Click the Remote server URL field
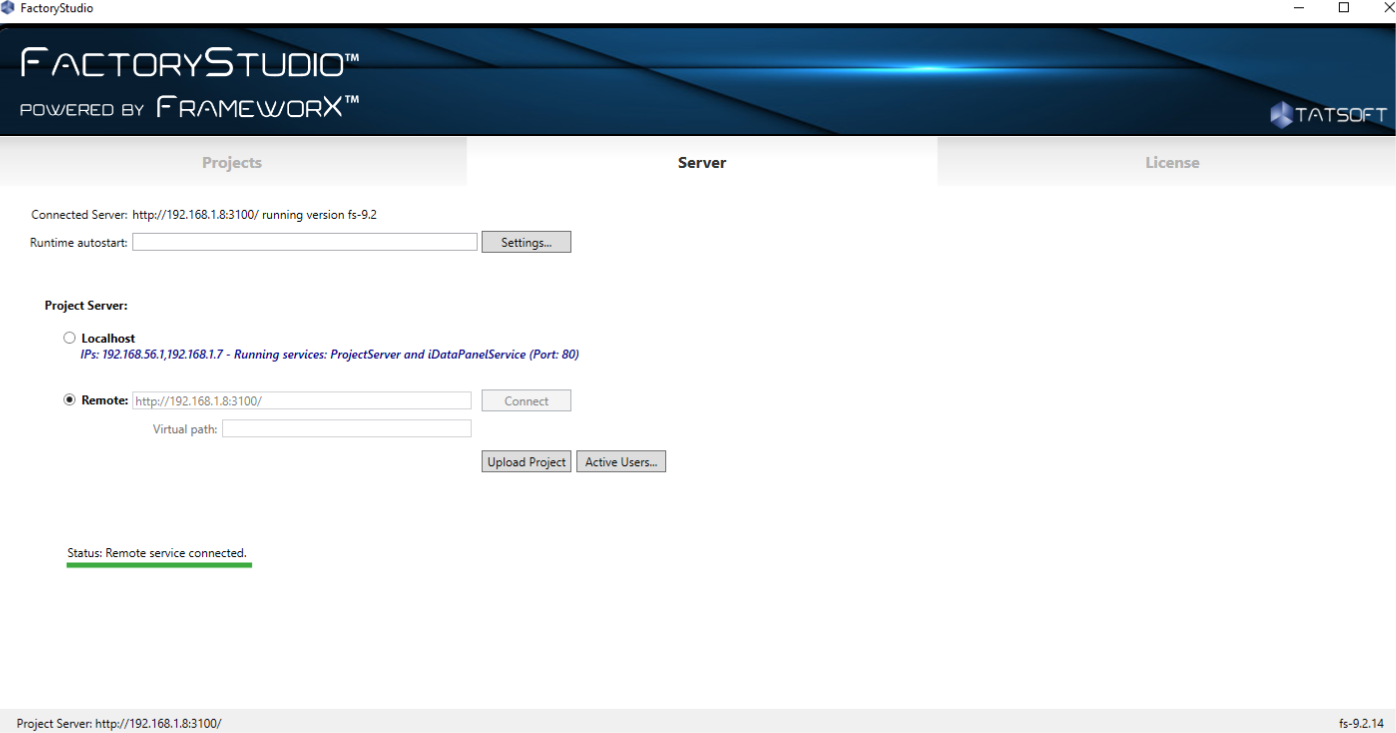The height and width of the screenshot is (733, 1396). click(302, 401)
